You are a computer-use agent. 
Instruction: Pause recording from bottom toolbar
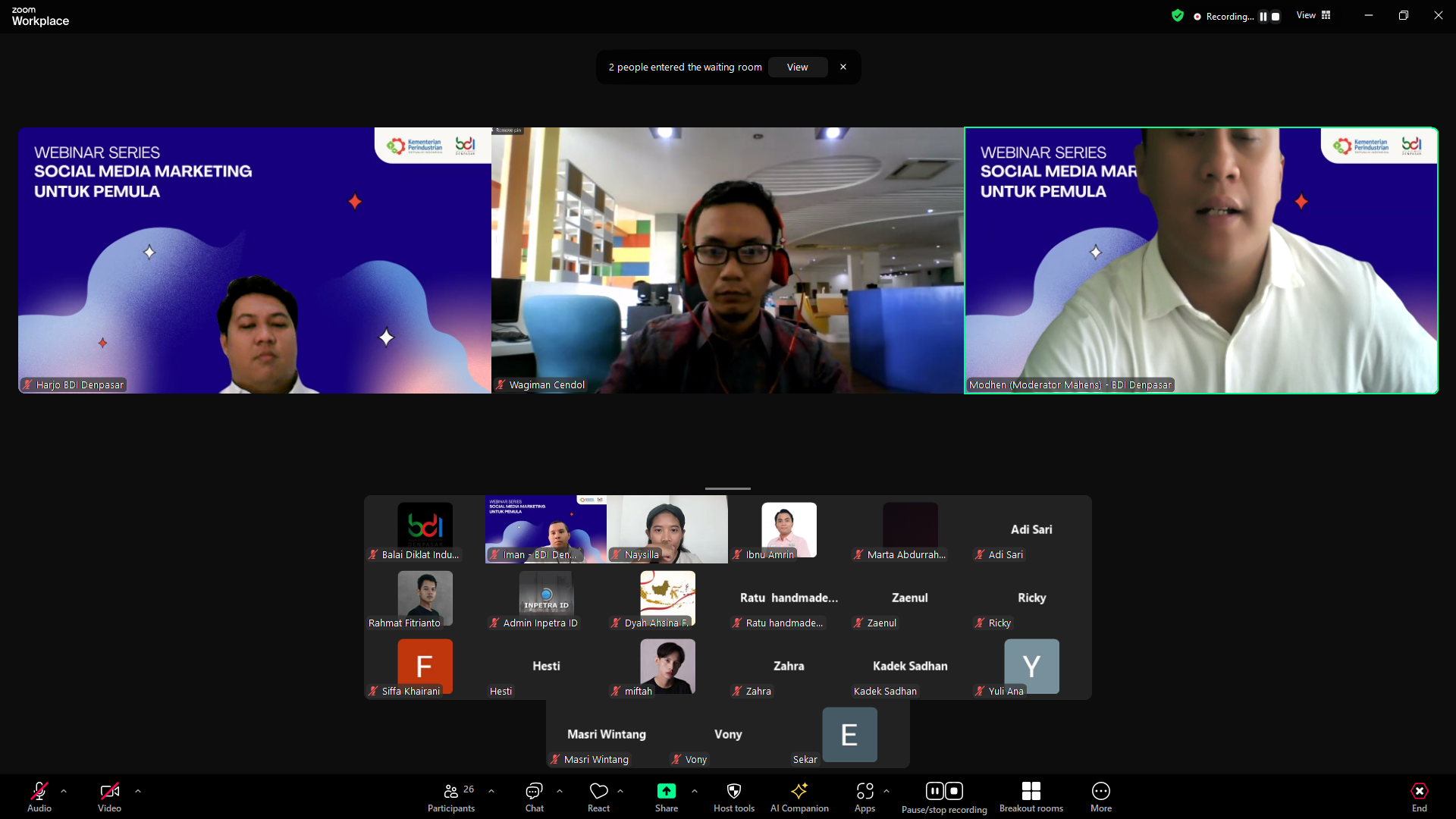934,791
